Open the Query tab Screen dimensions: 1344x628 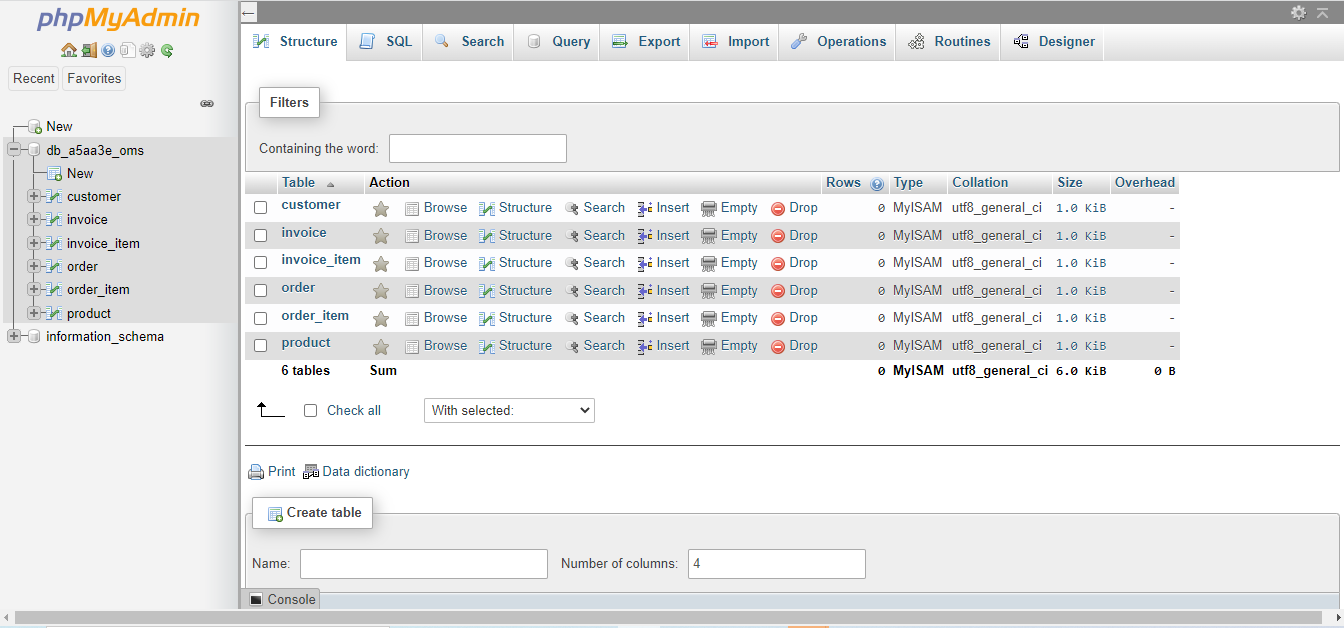[558, 42]
